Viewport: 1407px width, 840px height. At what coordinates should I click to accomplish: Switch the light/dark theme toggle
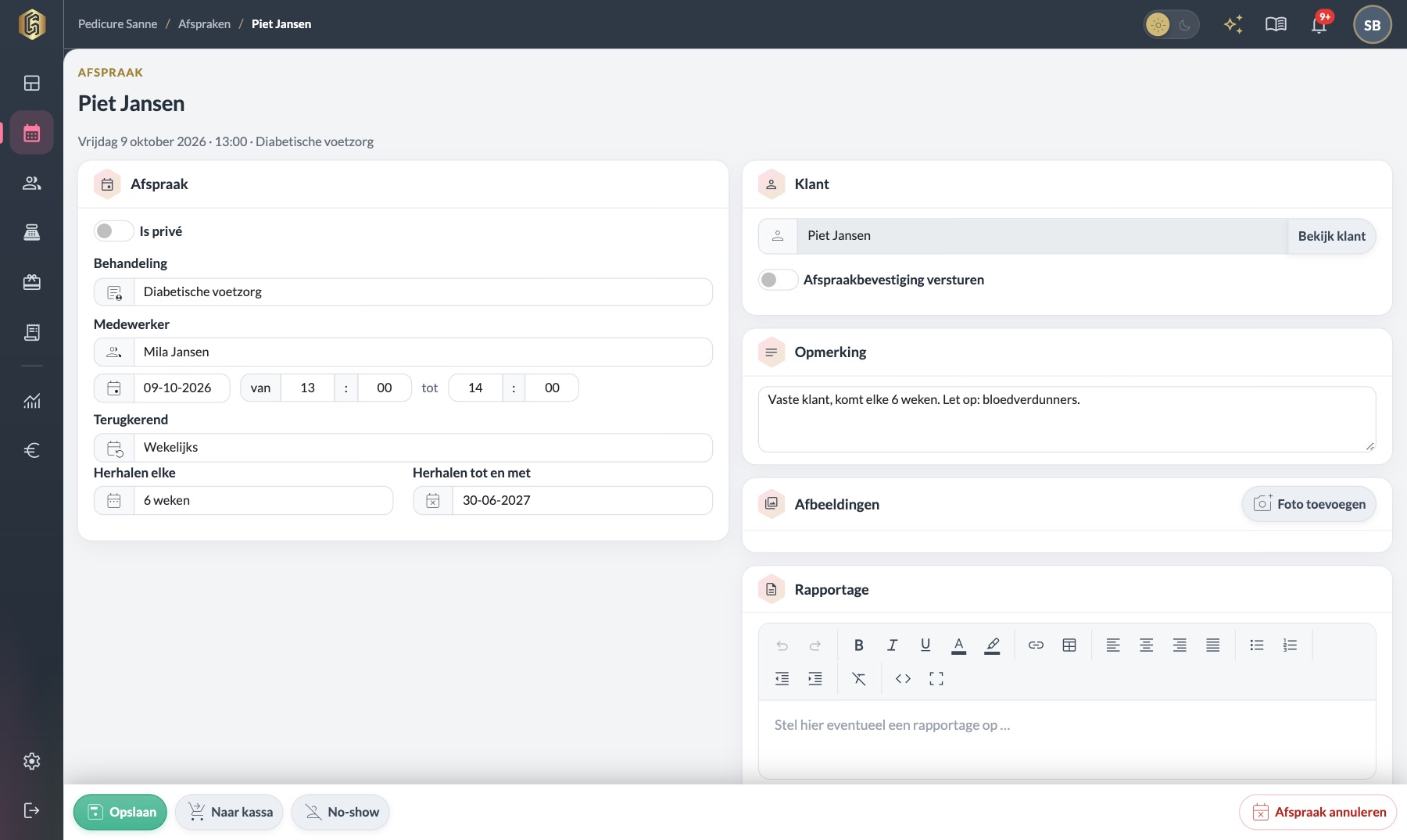(x=1171, y=24)
